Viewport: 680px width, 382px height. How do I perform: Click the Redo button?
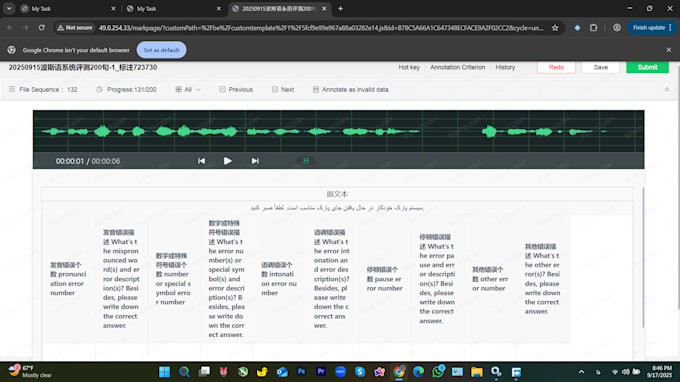tap(556, 67)
